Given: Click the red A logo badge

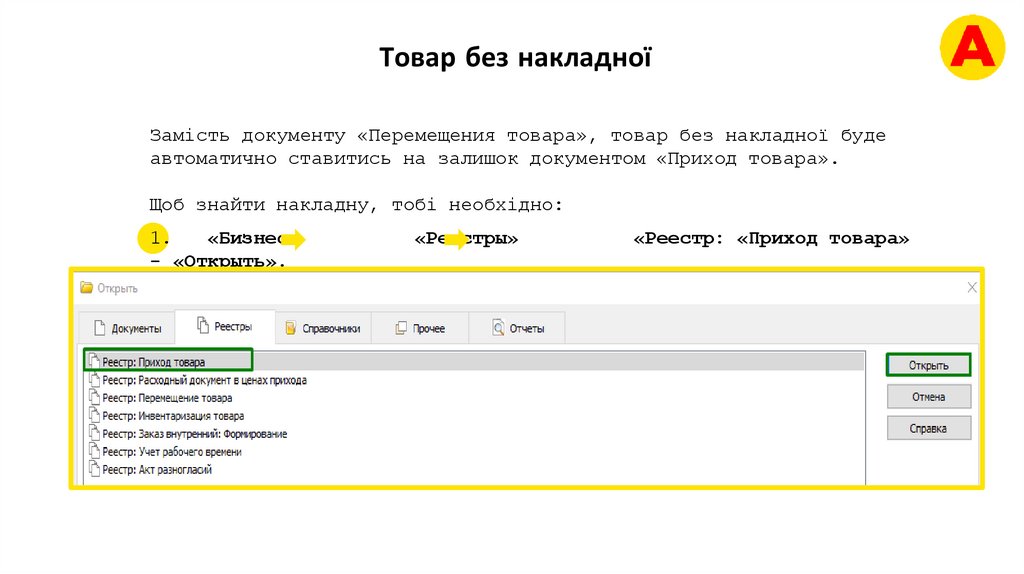Looking at the screenshot, I should pyautogui.click(x=972, y=47).
